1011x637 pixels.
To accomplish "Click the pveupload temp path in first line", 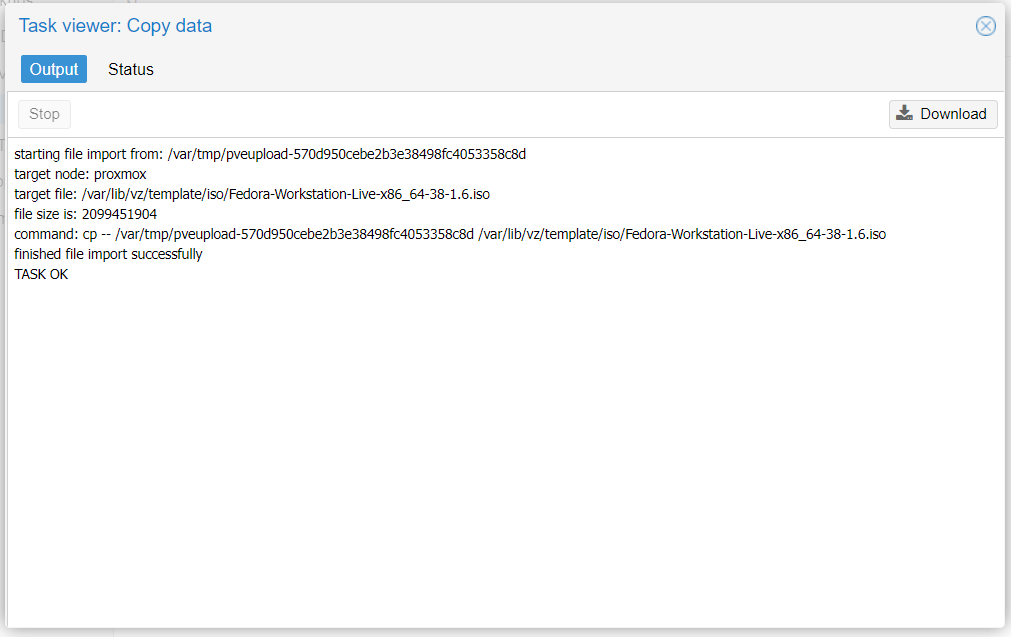I will (346, 154).
